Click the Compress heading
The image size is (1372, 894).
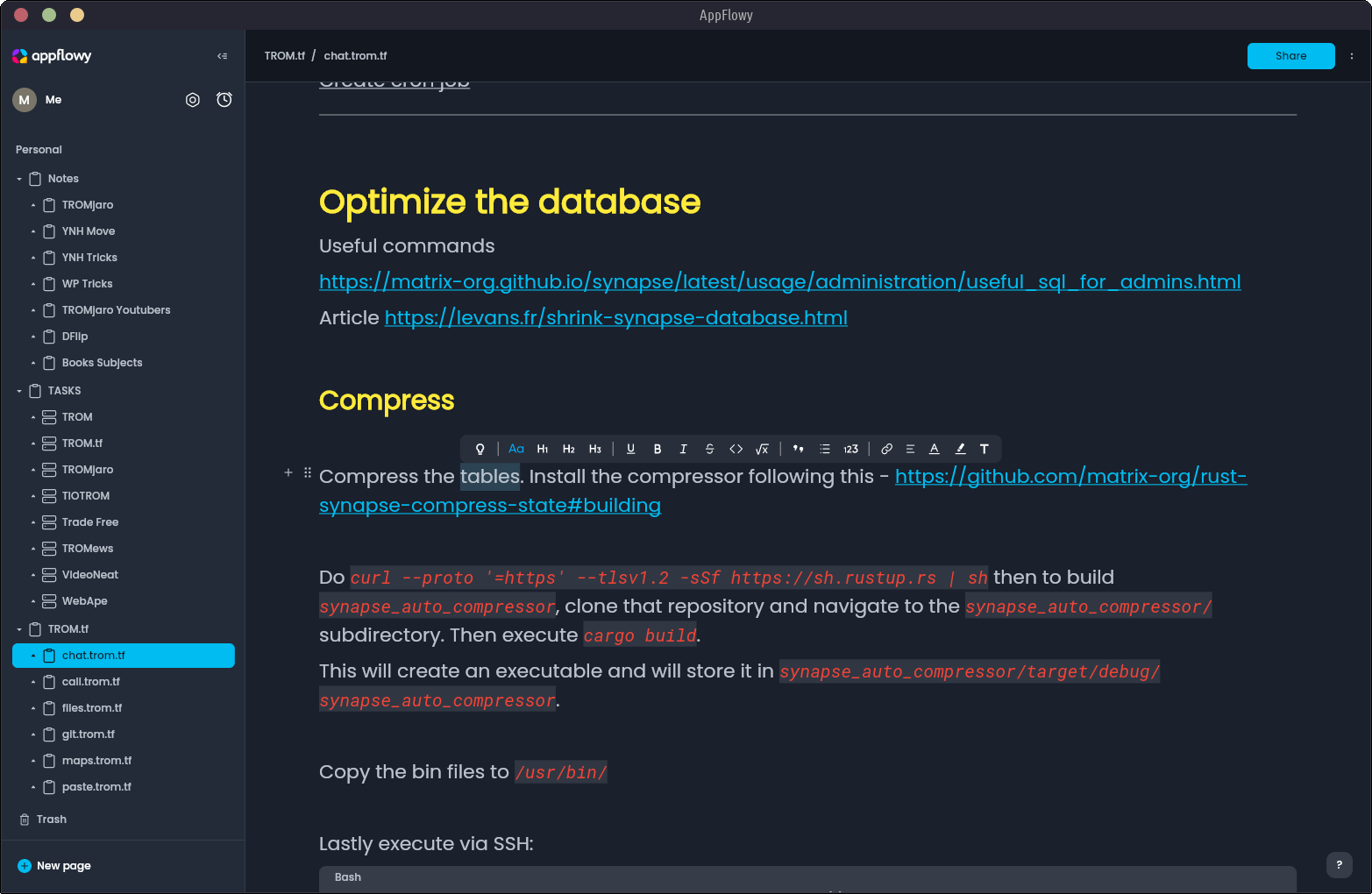387,401
